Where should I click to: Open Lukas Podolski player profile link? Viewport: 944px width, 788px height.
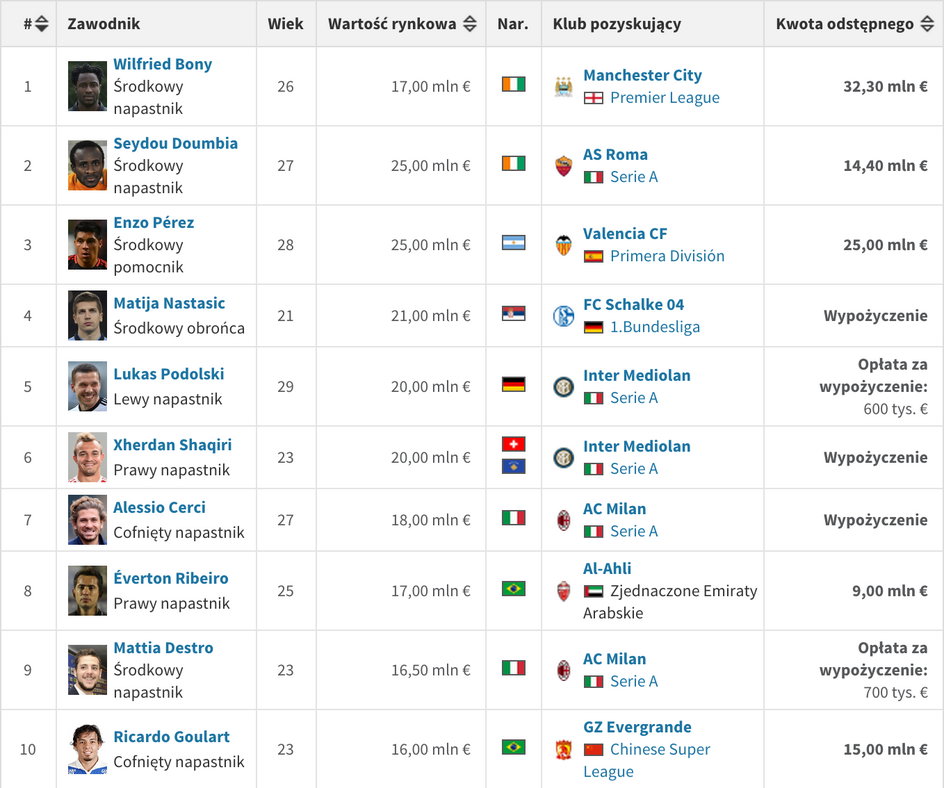pos(169,374)
